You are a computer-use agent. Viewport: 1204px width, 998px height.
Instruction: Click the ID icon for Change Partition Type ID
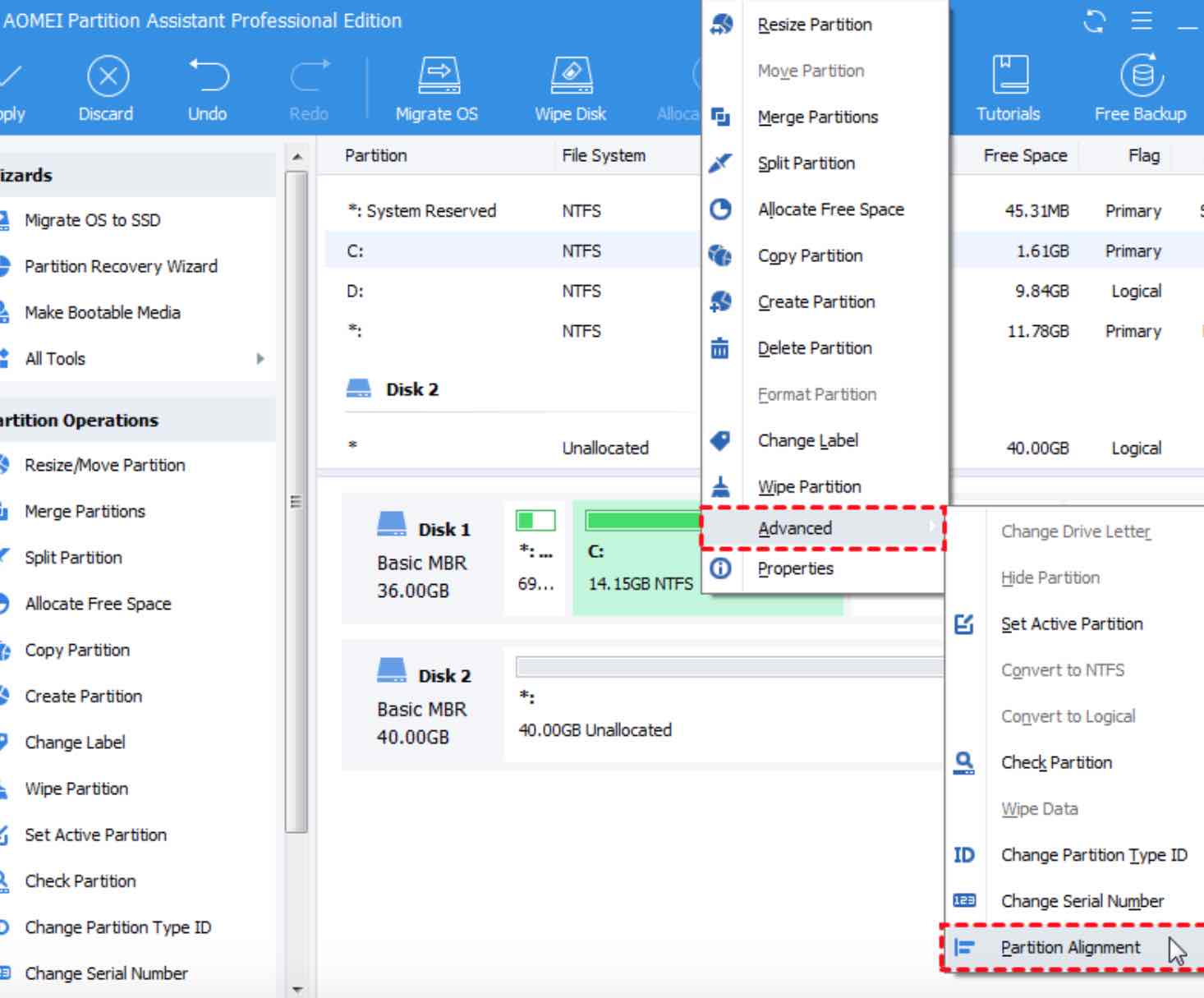964,855
